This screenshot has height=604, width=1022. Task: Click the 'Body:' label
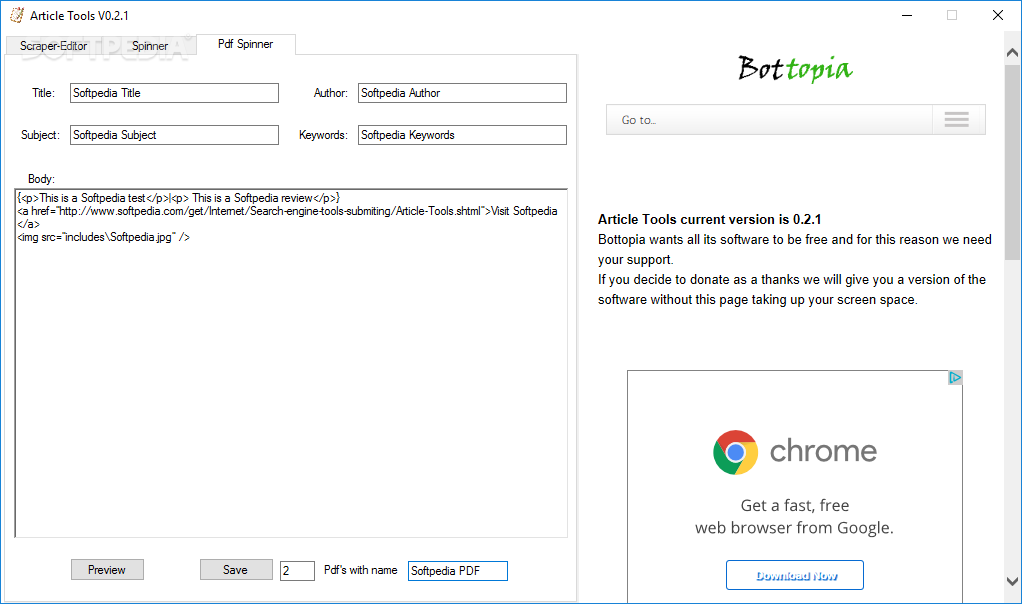click(x=41, y=179)
